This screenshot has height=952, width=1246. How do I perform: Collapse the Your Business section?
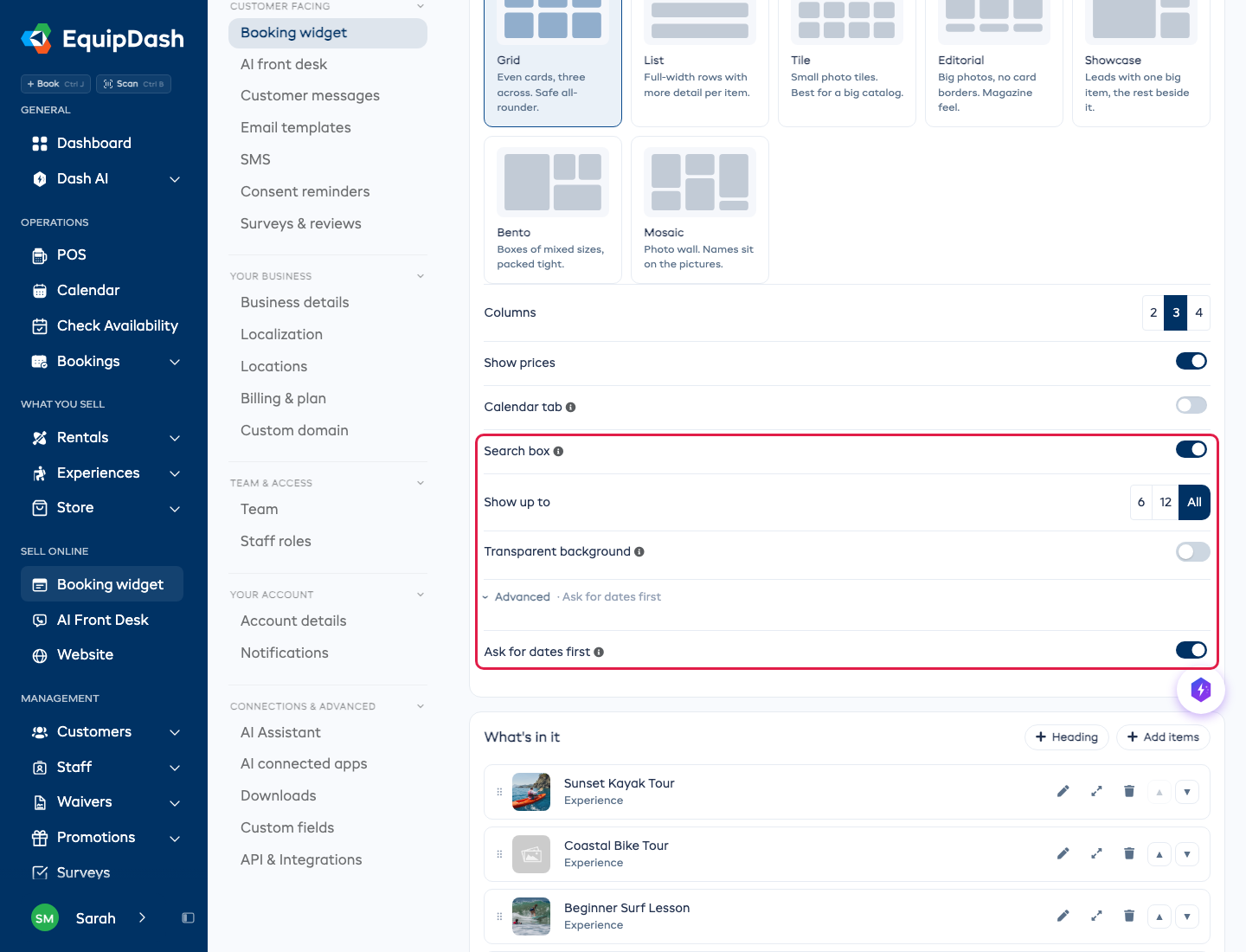421,276
